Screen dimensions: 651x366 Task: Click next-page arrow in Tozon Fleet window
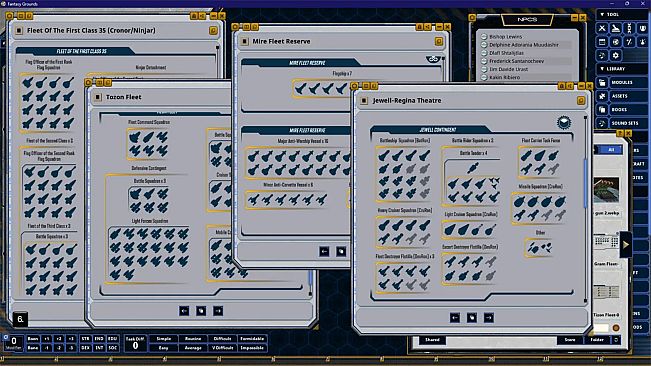(x=218, y=311)
